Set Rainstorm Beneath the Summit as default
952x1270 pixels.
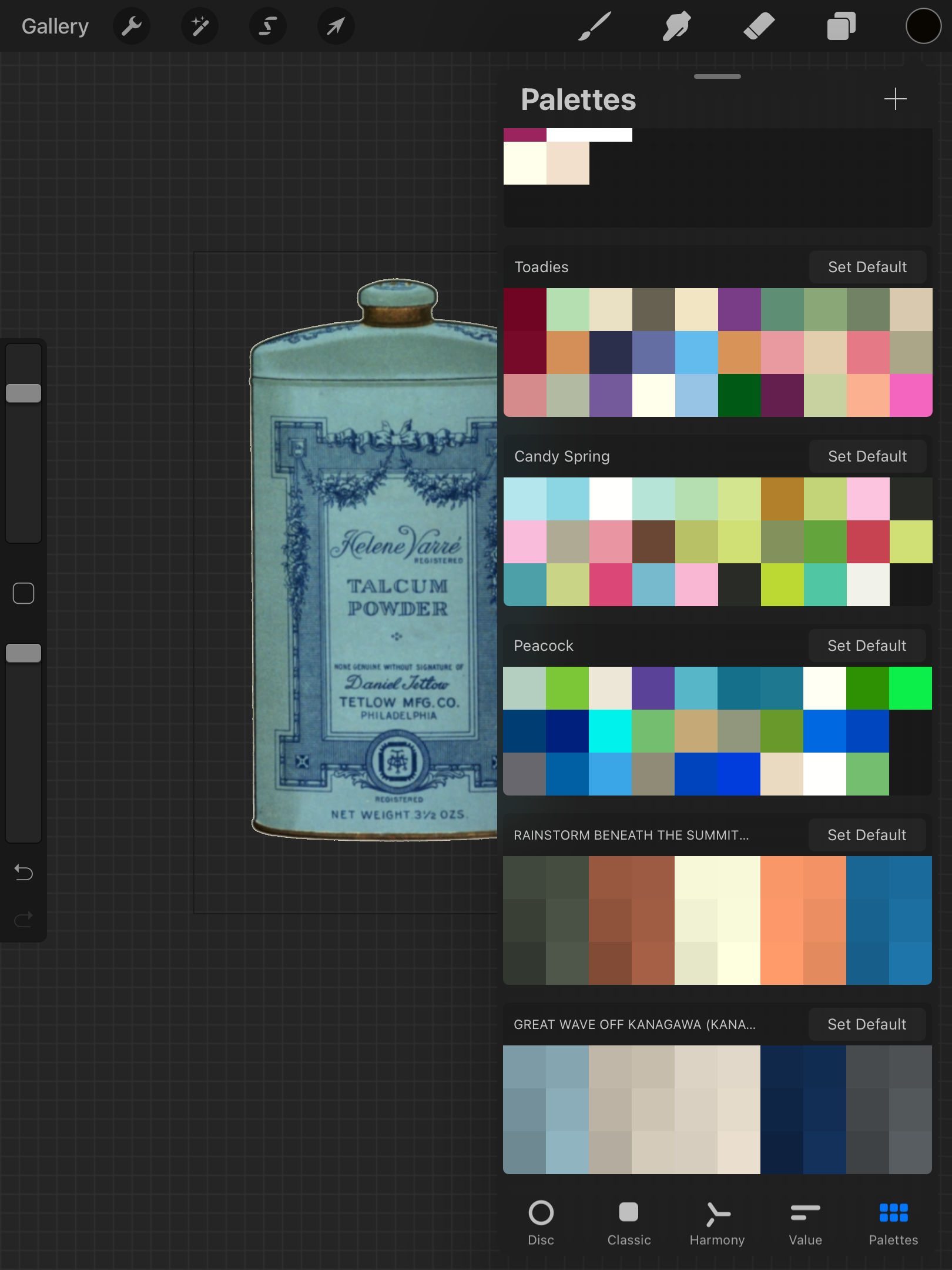tap(867, 835)
